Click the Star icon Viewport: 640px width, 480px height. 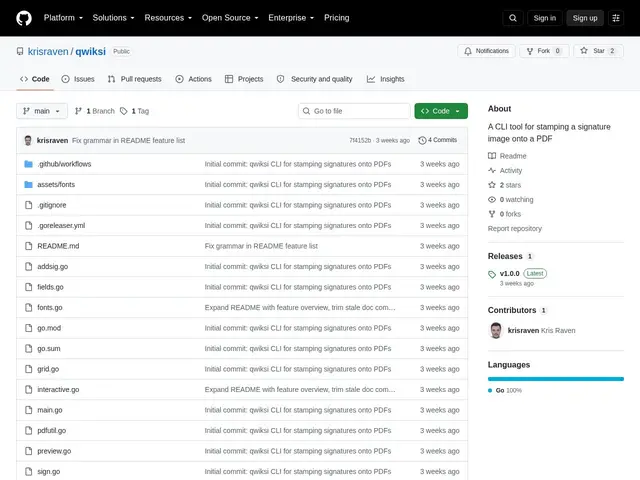tap(584, 51)
